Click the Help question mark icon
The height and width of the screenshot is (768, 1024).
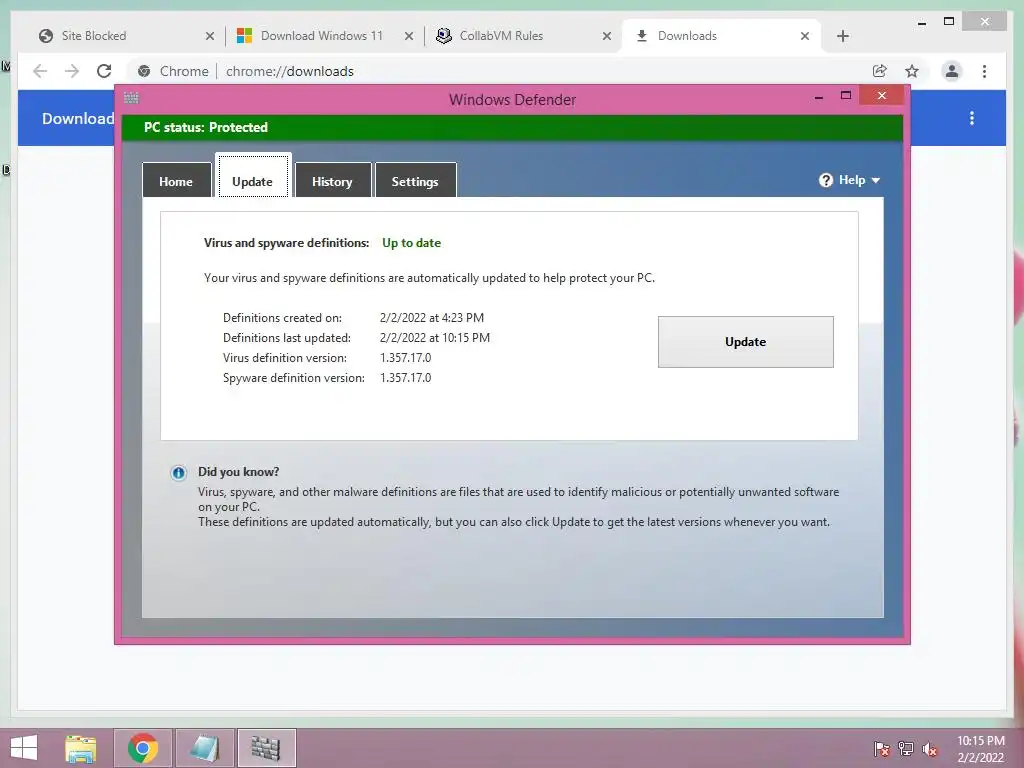tap(825, 180)
